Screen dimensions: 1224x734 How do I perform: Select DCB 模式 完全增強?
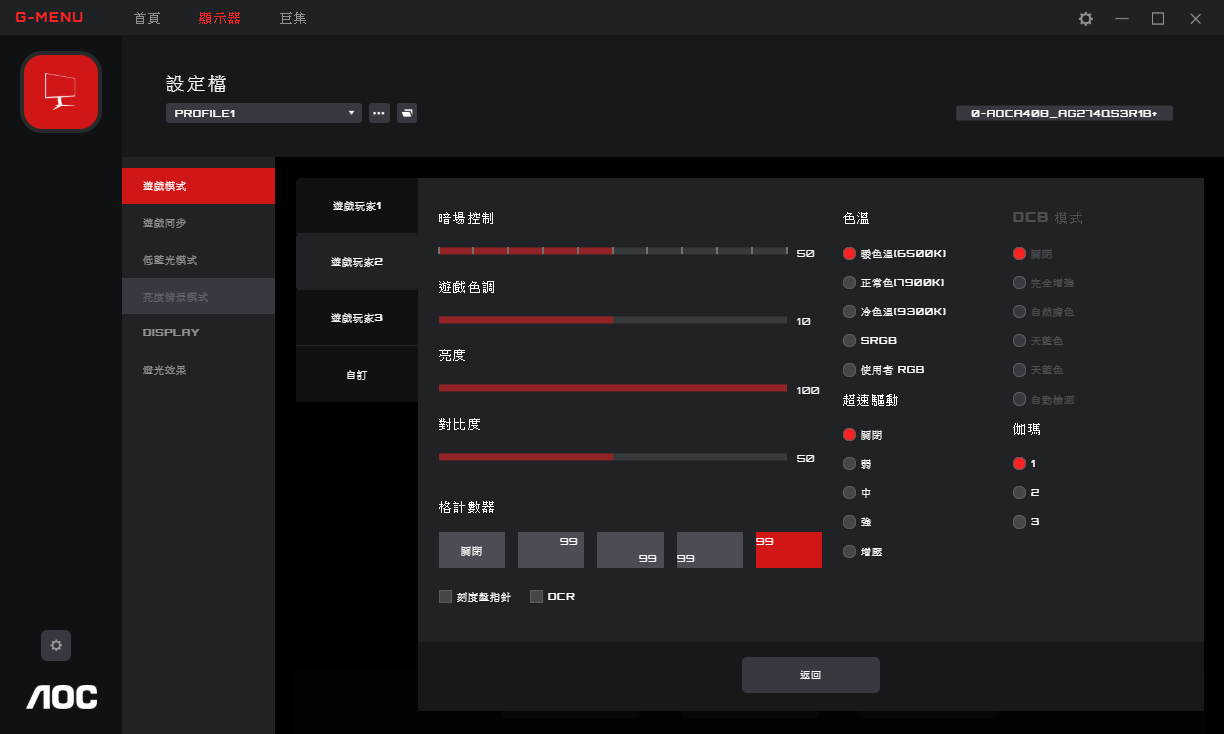point(1020,283)
